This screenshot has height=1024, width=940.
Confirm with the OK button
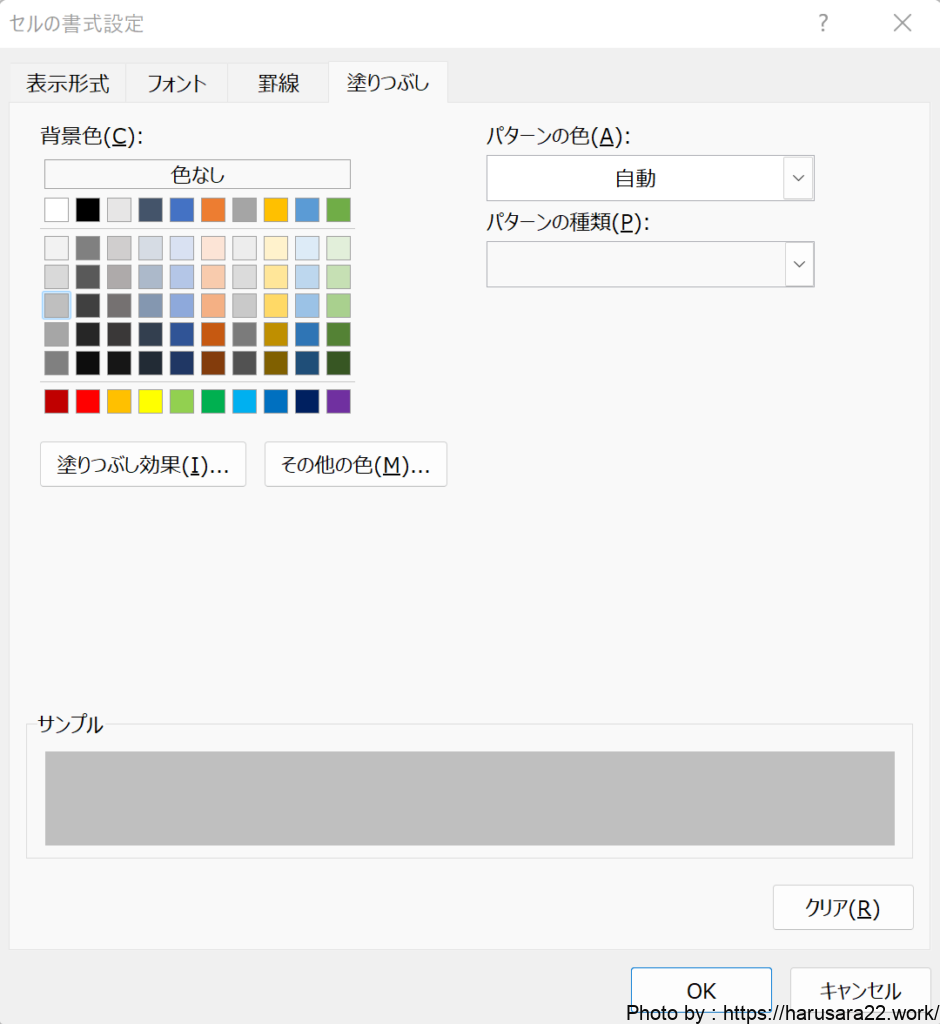701,989
